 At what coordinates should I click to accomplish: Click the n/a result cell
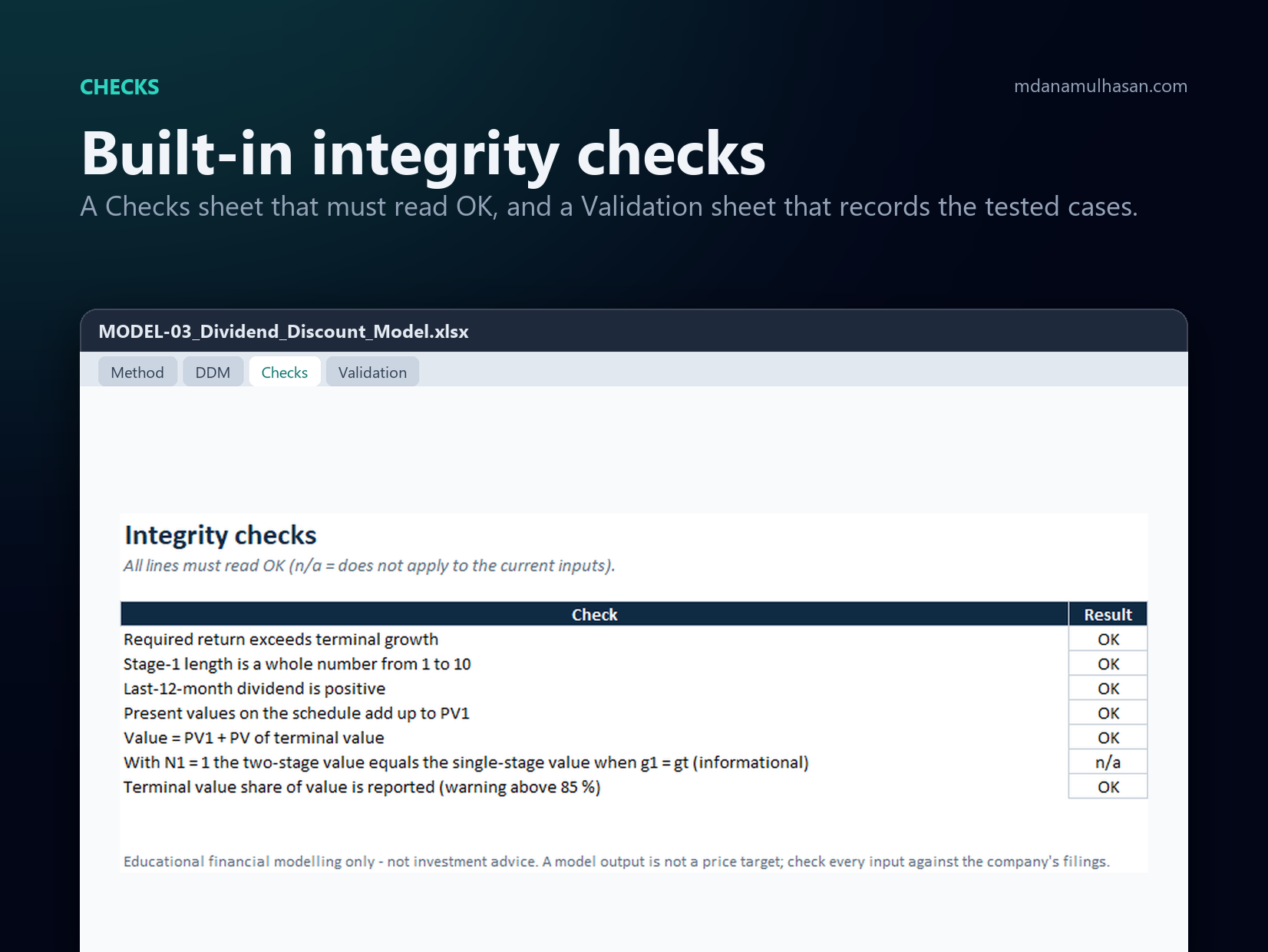[1108, 762]
